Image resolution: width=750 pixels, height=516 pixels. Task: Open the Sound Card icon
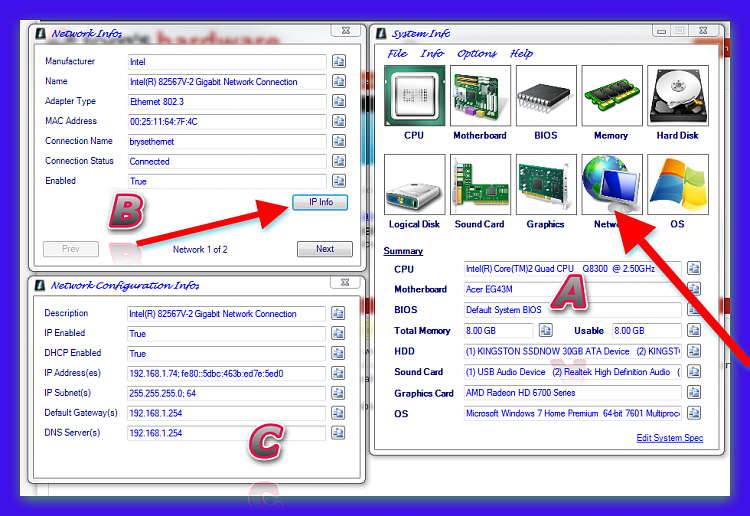click(480, 184)
